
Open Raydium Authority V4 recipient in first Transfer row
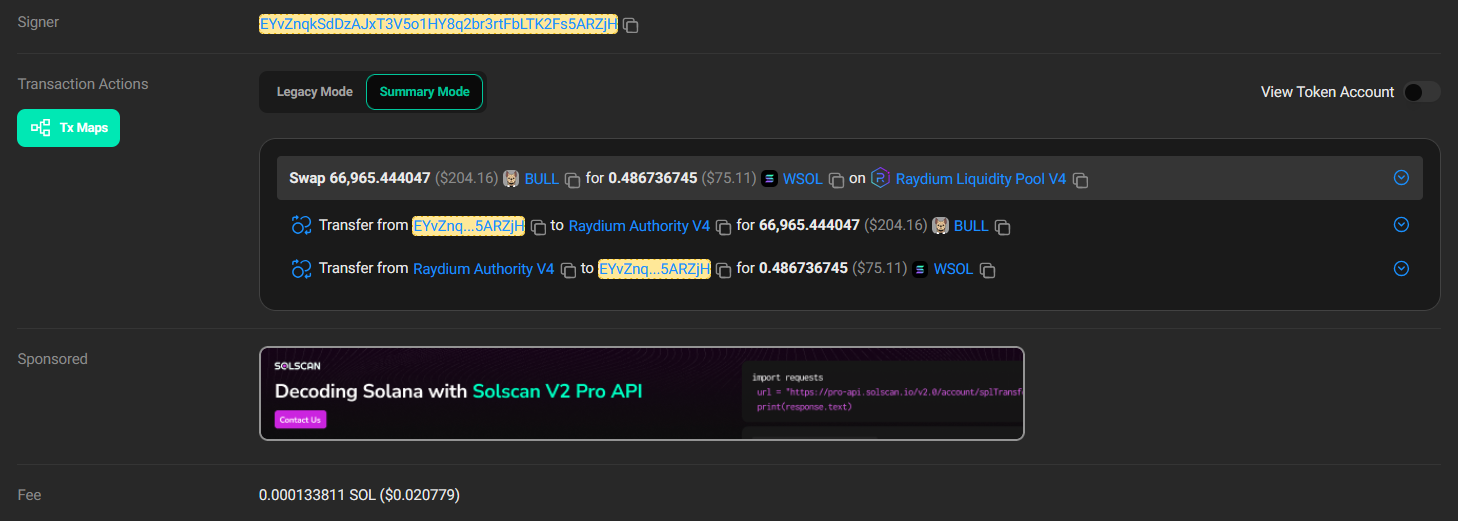(x=639, y=226)
